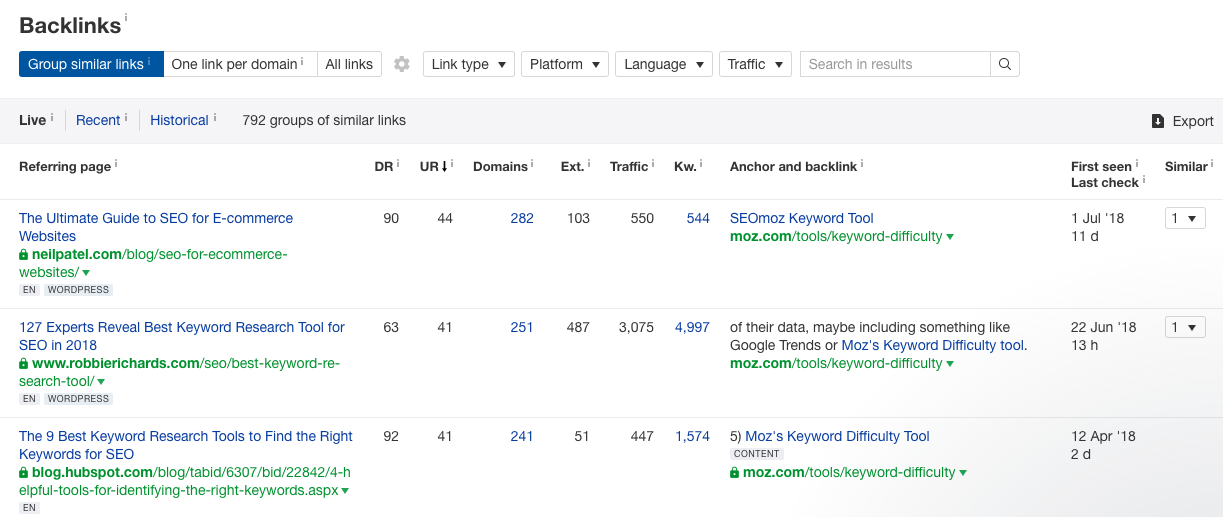Open the Link type dropdown
The image size is (1223, 517).
pyautogui.click(x=469, y=64)
